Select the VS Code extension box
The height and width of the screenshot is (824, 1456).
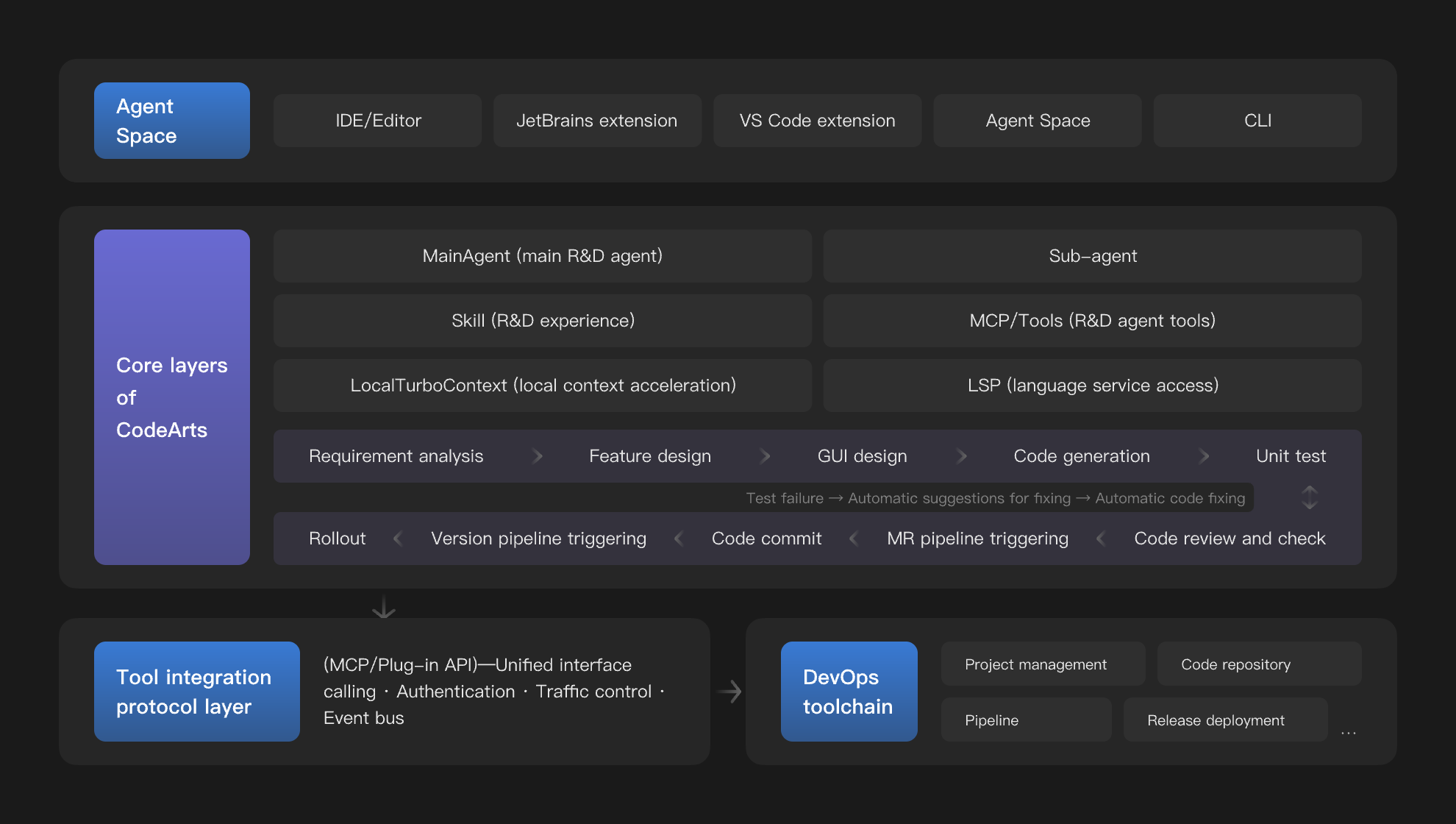(818, 121)
